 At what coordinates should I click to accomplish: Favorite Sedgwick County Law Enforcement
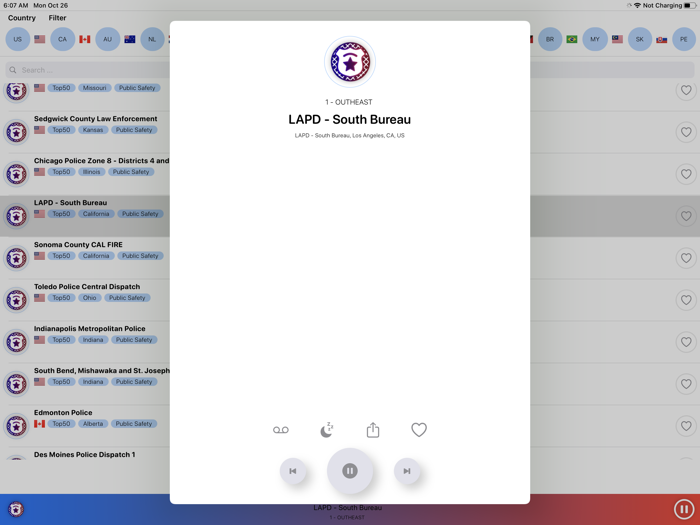tap(686, 132)
